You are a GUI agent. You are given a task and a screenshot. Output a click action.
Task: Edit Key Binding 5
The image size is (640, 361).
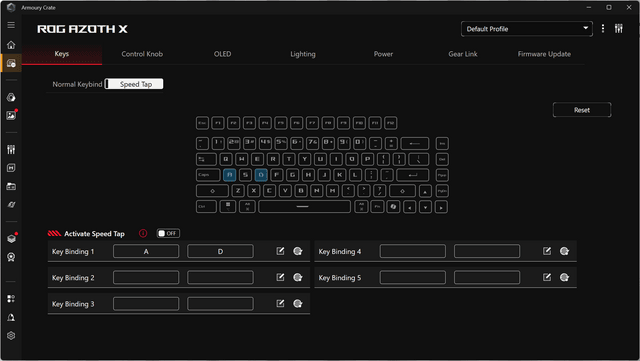[x=547, y=277]
